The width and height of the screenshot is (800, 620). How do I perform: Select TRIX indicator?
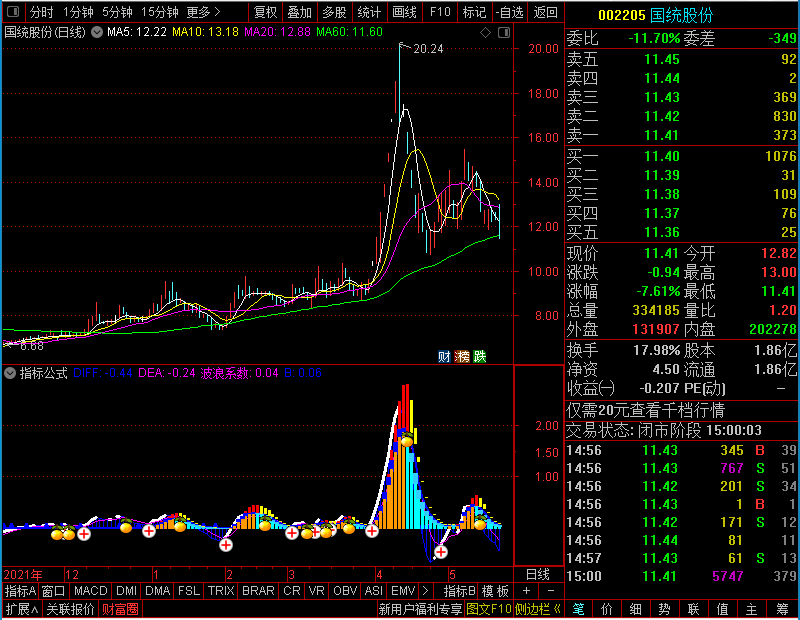pyautogui.click(x=221, y=591)
